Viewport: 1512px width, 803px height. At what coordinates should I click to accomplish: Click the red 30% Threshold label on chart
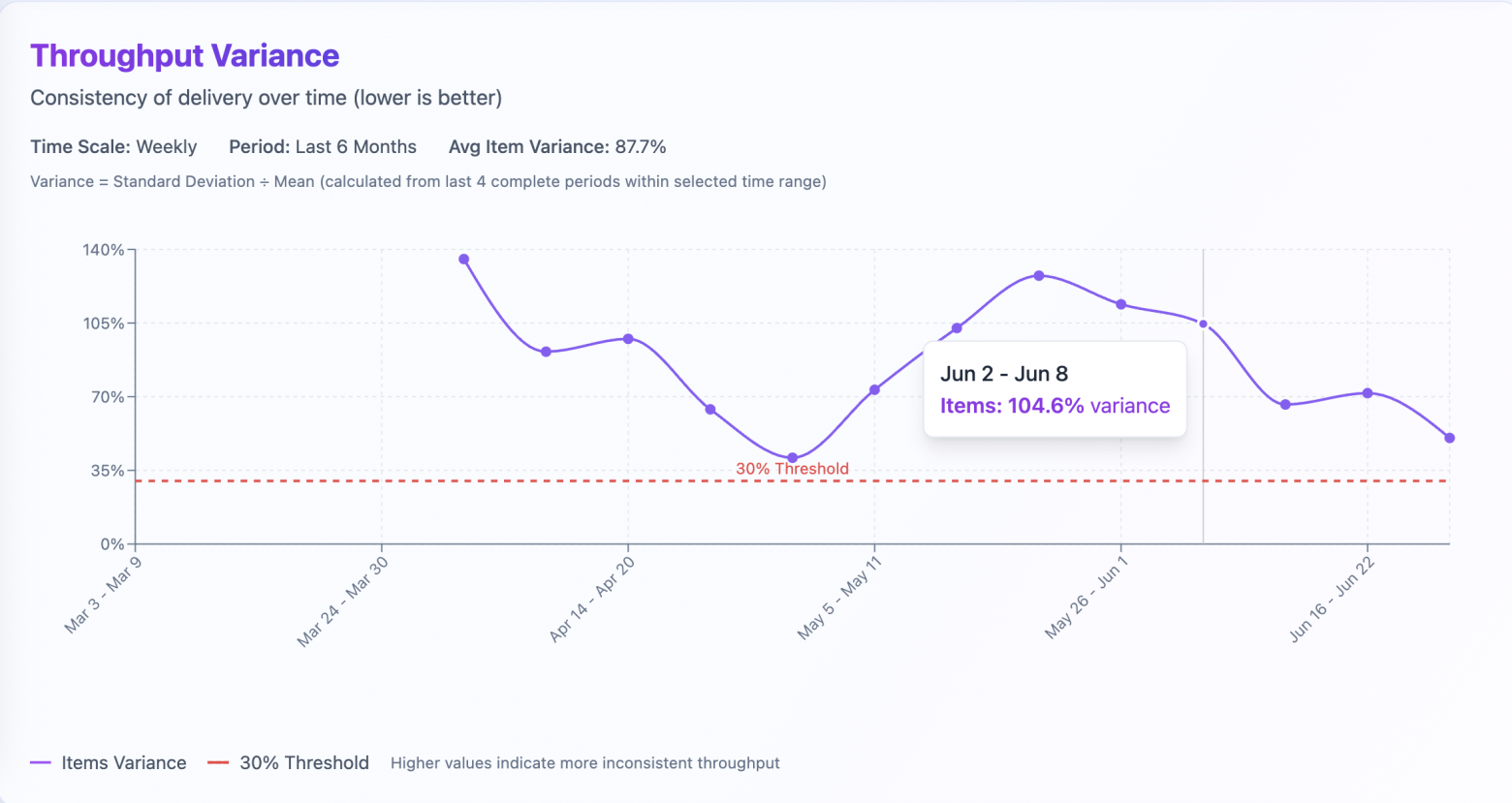792,469
